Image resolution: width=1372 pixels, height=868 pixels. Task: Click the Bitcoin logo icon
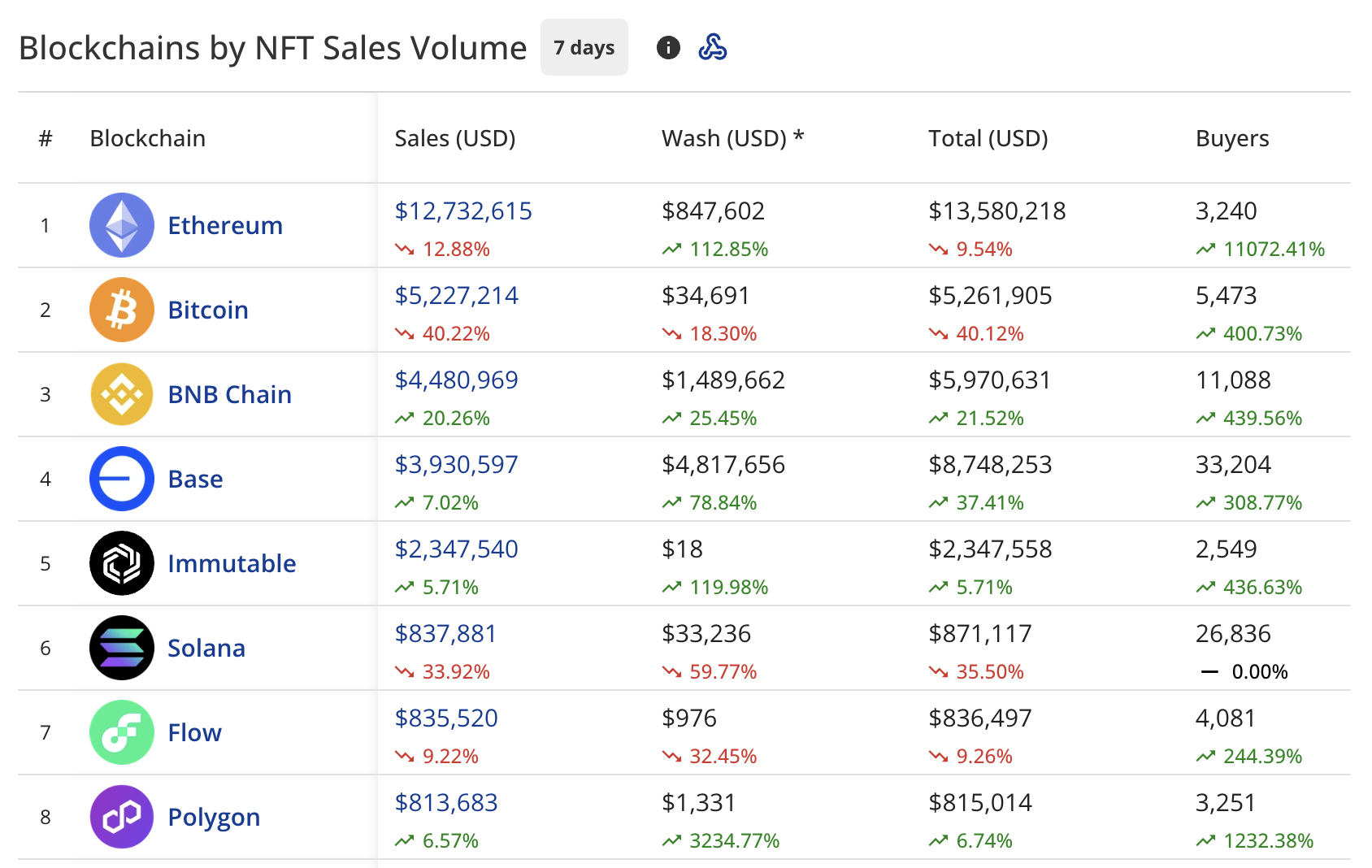(x=122, y=310)
